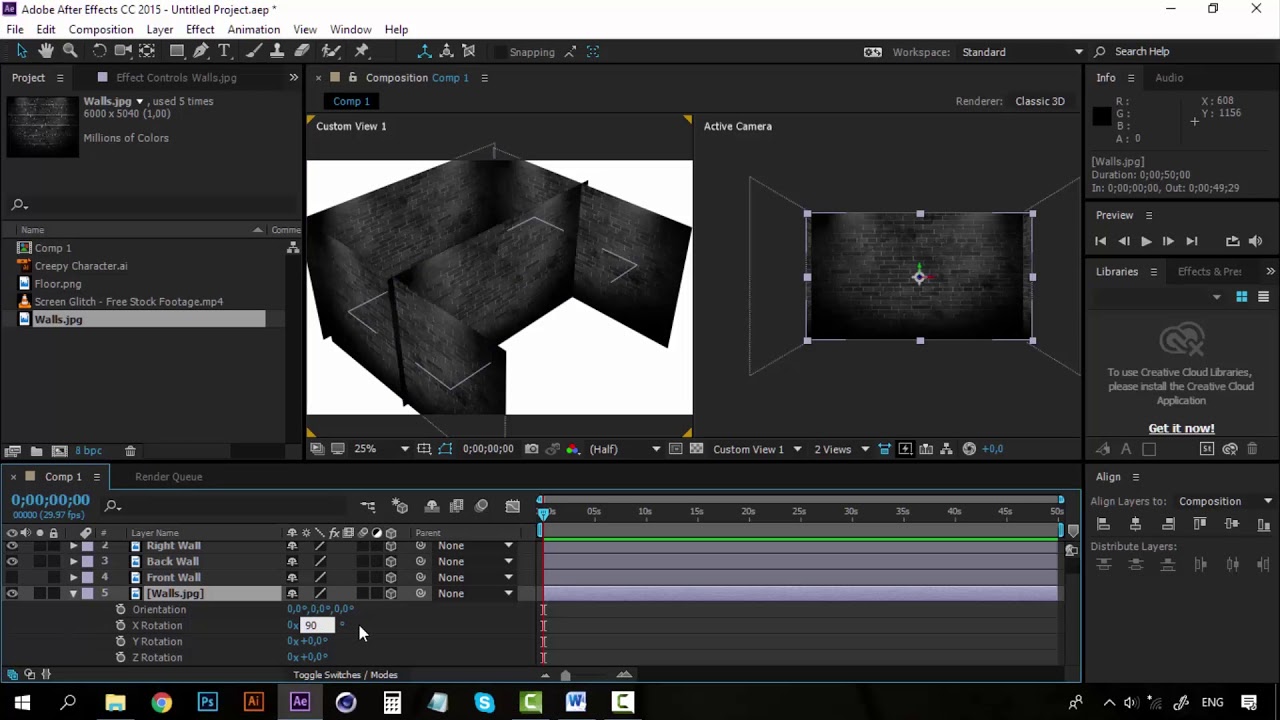Select the Rectangle shape tool
Screen dimensions: 1280x720
pos(177,51)
